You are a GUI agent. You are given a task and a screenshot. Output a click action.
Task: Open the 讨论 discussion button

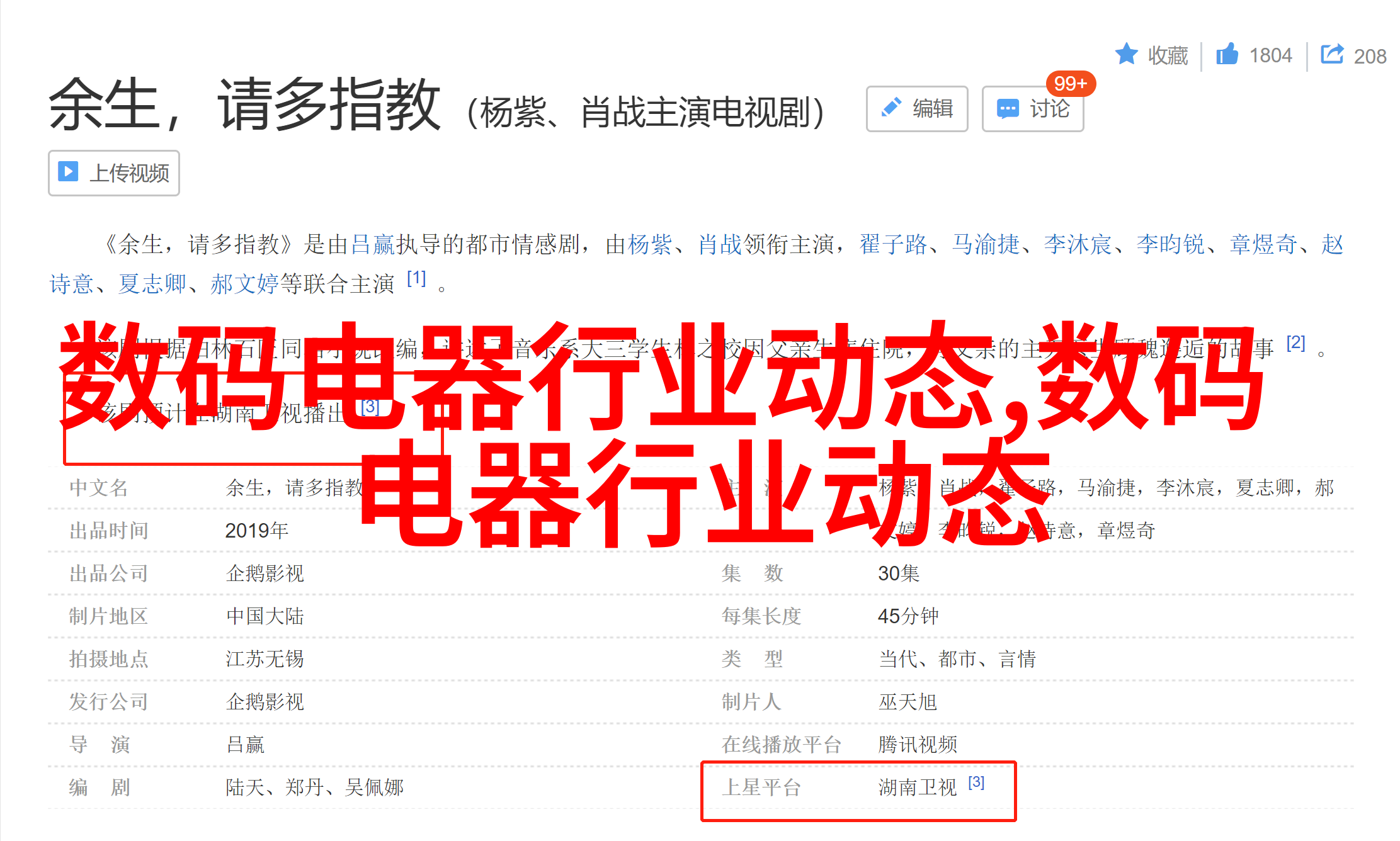1033,108
